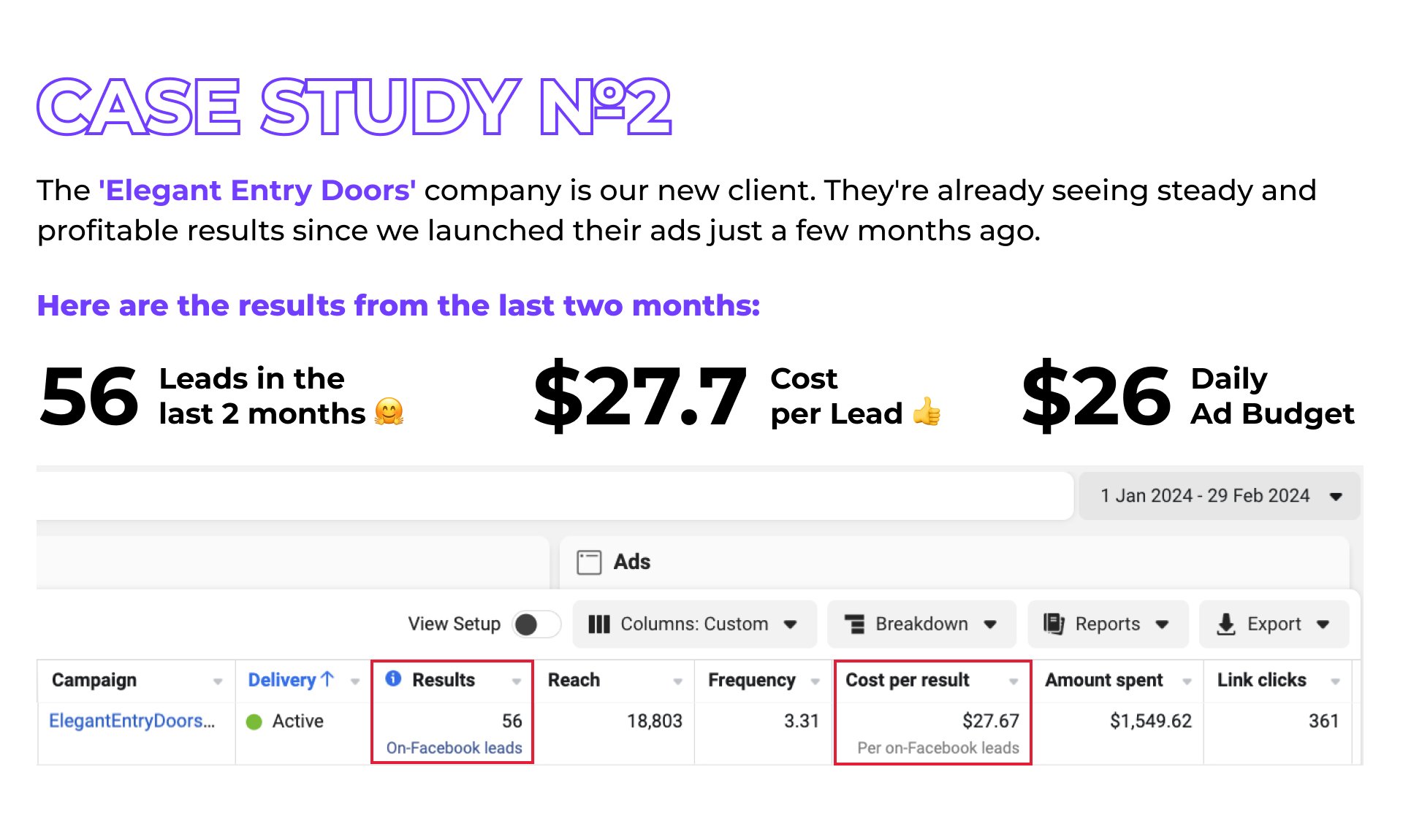Screen dimensions: 1403x840
Task: Click the Ads tab panel icon
Action: click(589, 562)
